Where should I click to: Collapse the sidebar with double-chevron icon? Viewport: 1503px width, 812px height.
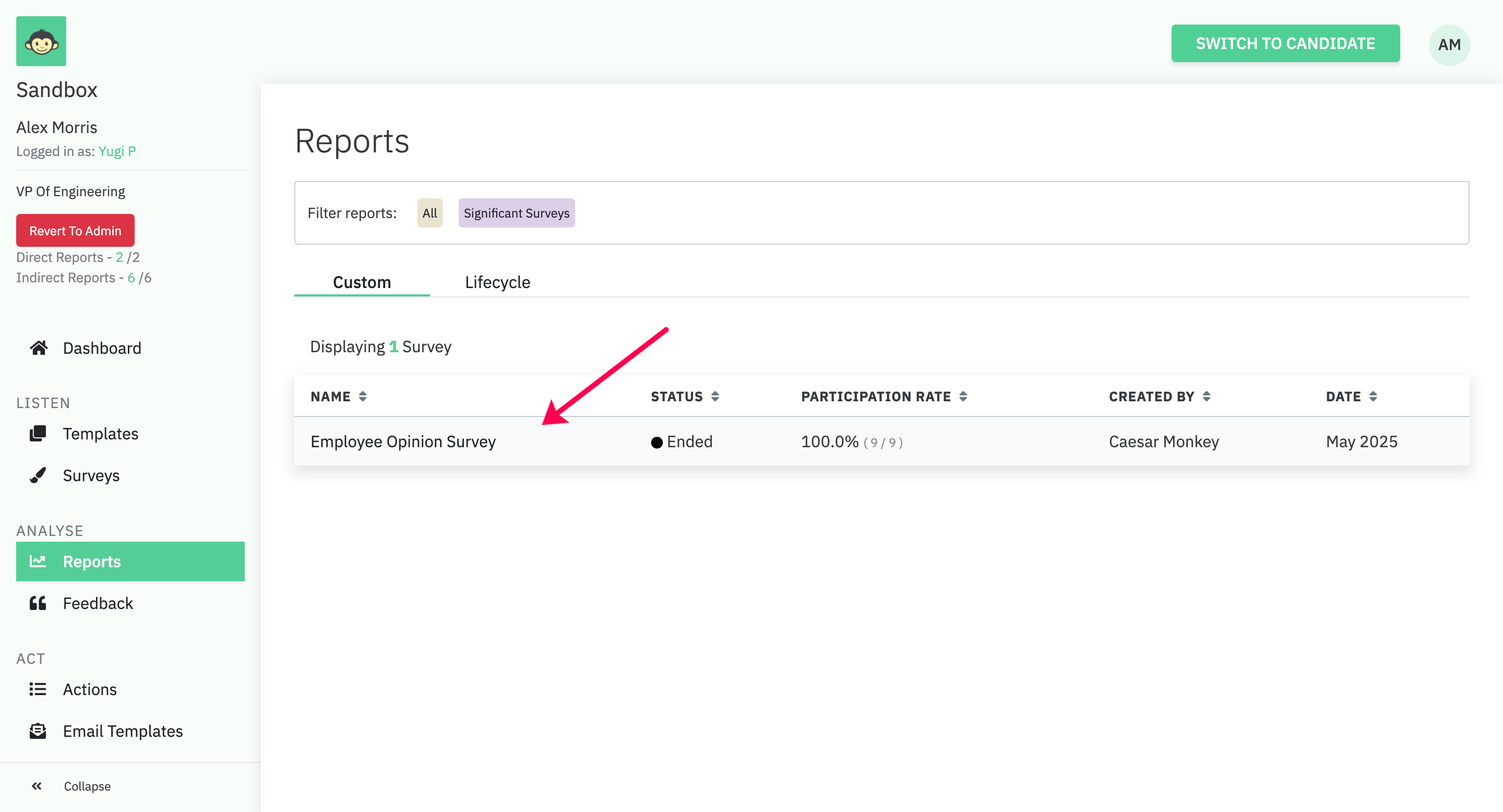pyautogui.click(x=37, y=786)
